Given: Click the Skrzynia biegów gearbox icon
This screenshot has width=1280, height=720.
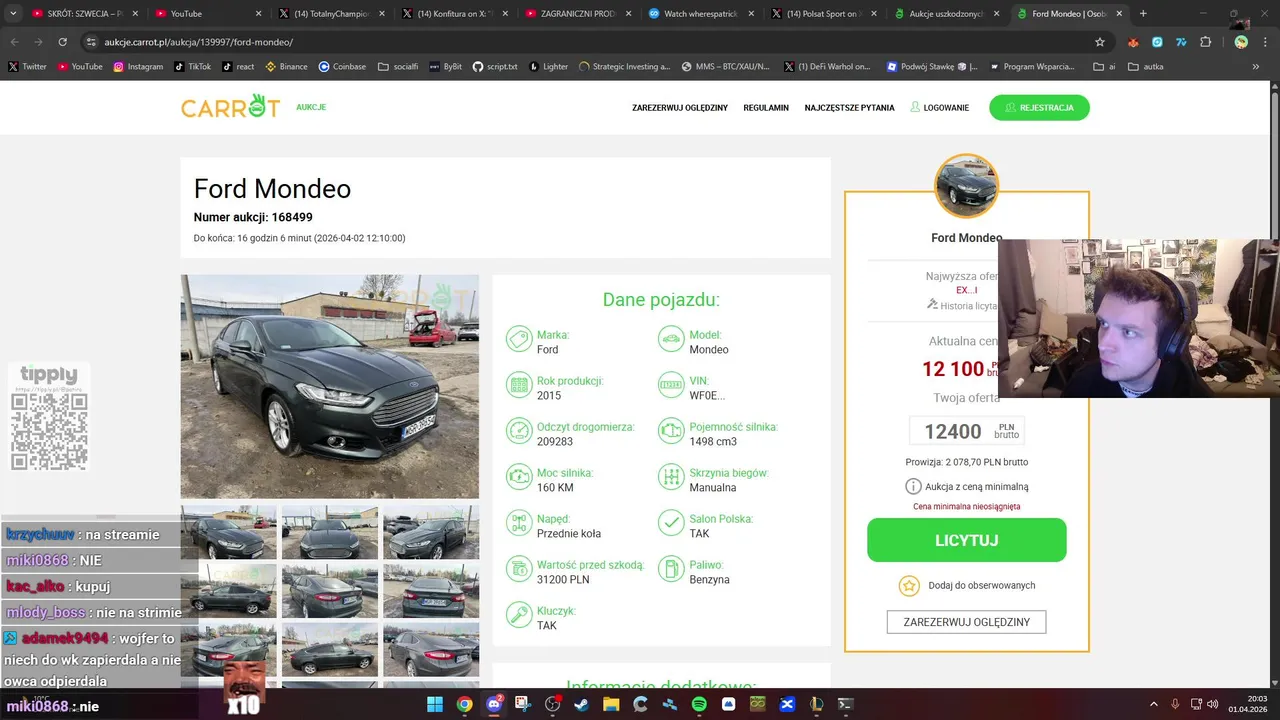Looking at the screenshot, I should point(671,479).
